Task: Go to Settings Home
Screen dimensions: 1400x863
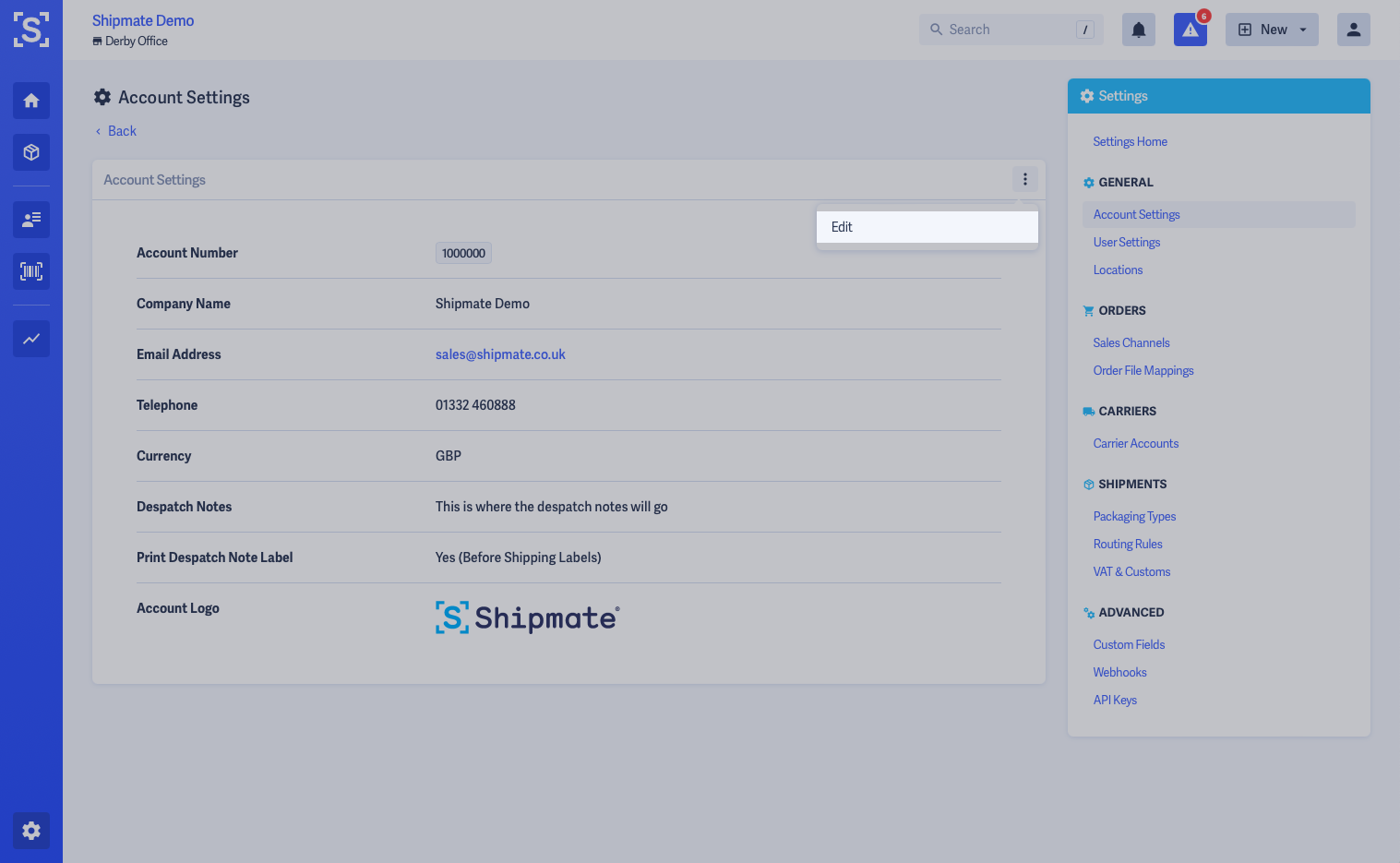Action: (1131, 141)
